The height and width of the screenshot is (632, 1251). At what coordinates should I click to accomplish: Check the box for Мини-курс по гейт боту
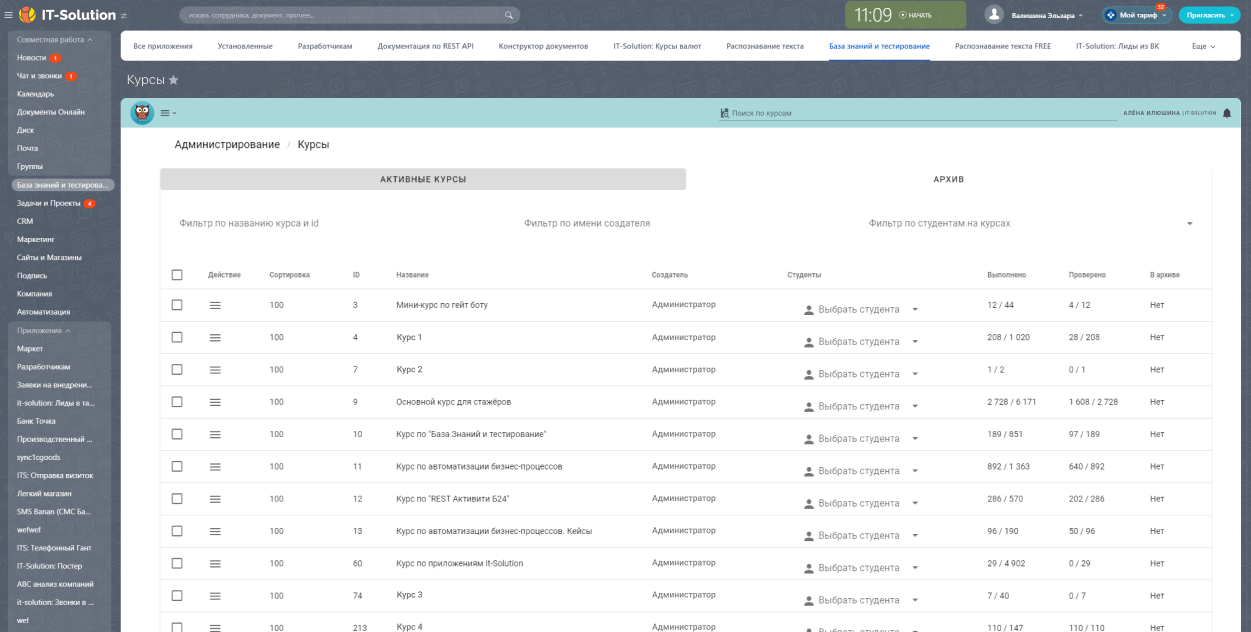[x=177, y=305]
